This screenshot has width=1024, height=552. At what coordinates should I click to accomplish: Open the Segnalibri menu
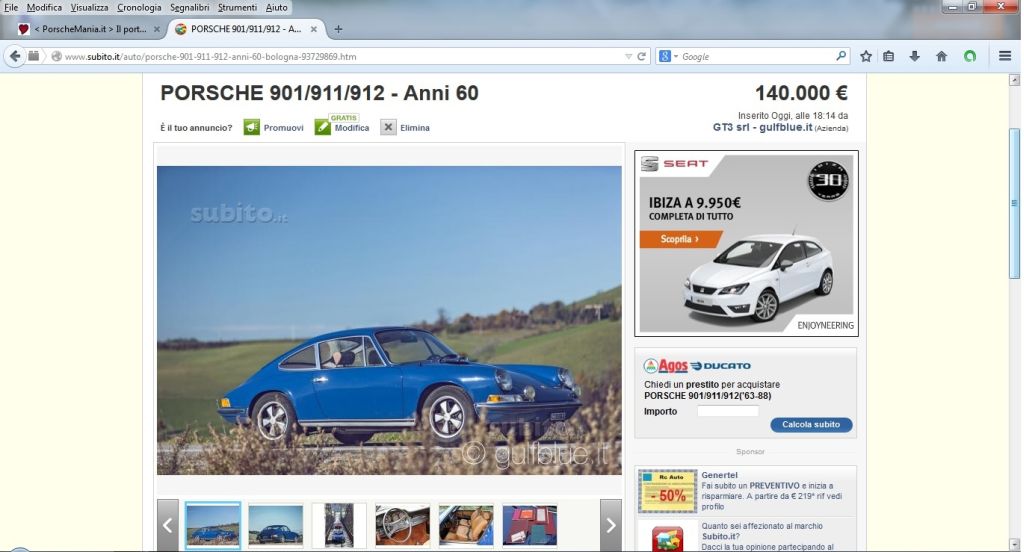tap(189, 7)
